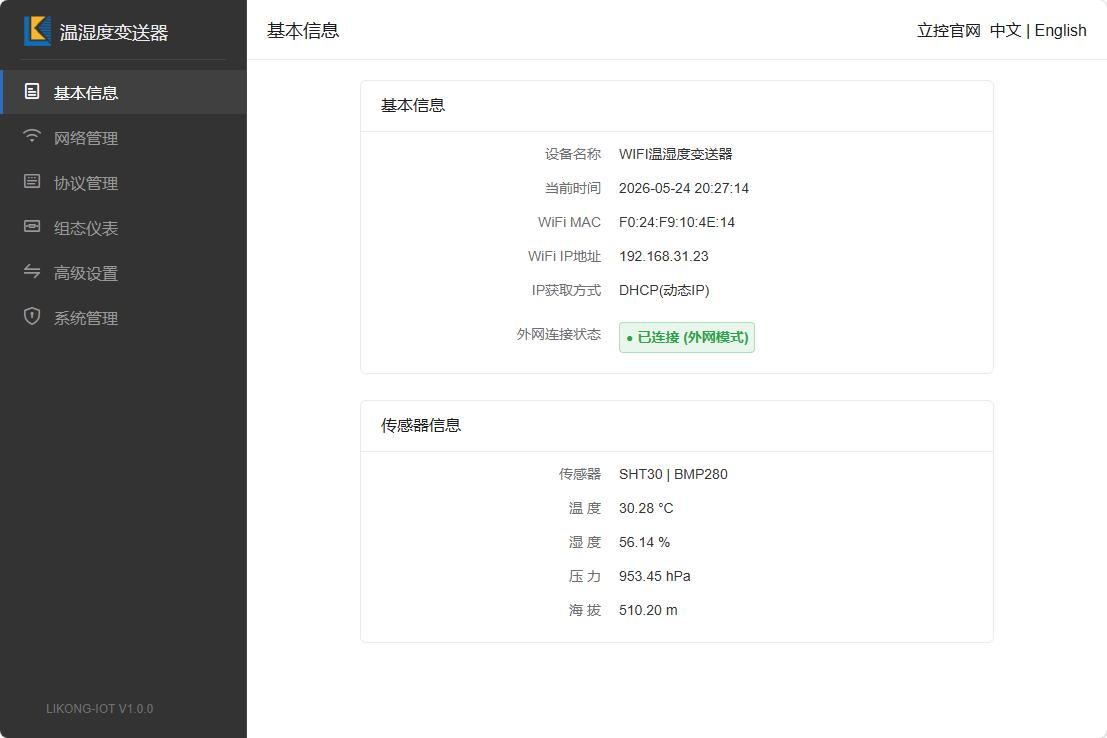Switch language to English
The image size is (1107, 738).
pyautogui.click(x=1060, y=30)
